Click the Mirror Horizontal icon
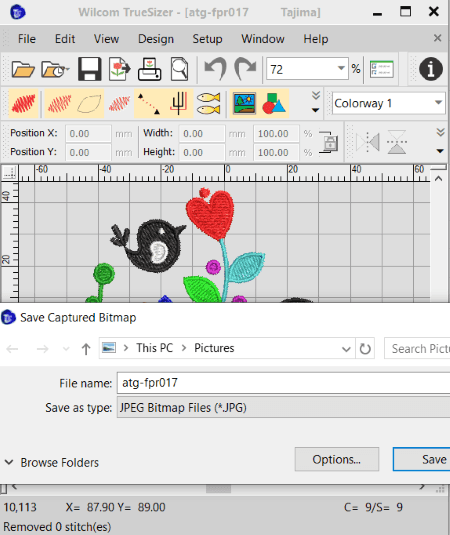The image size is (450, 535). pyautogui.click(x=368, y=142)
